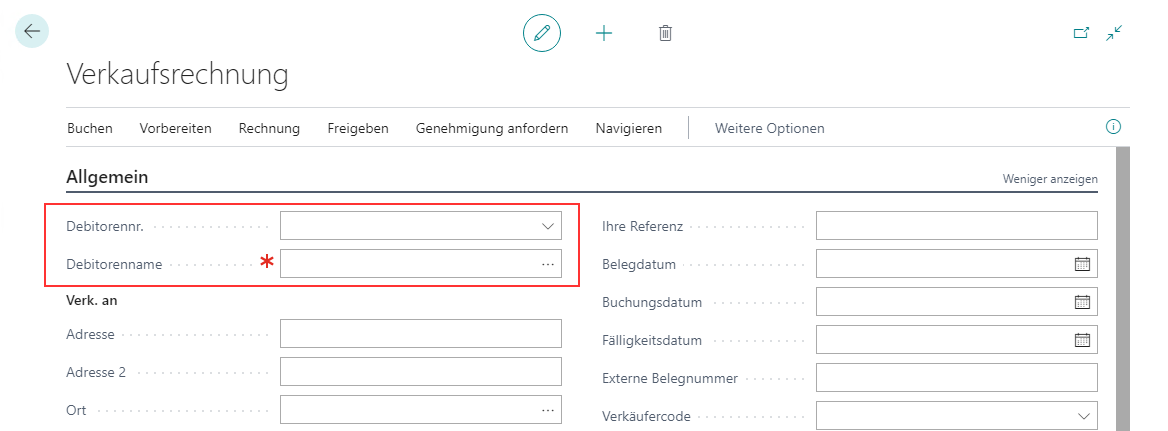Click the vertical scrollbar on the right

1122,289
